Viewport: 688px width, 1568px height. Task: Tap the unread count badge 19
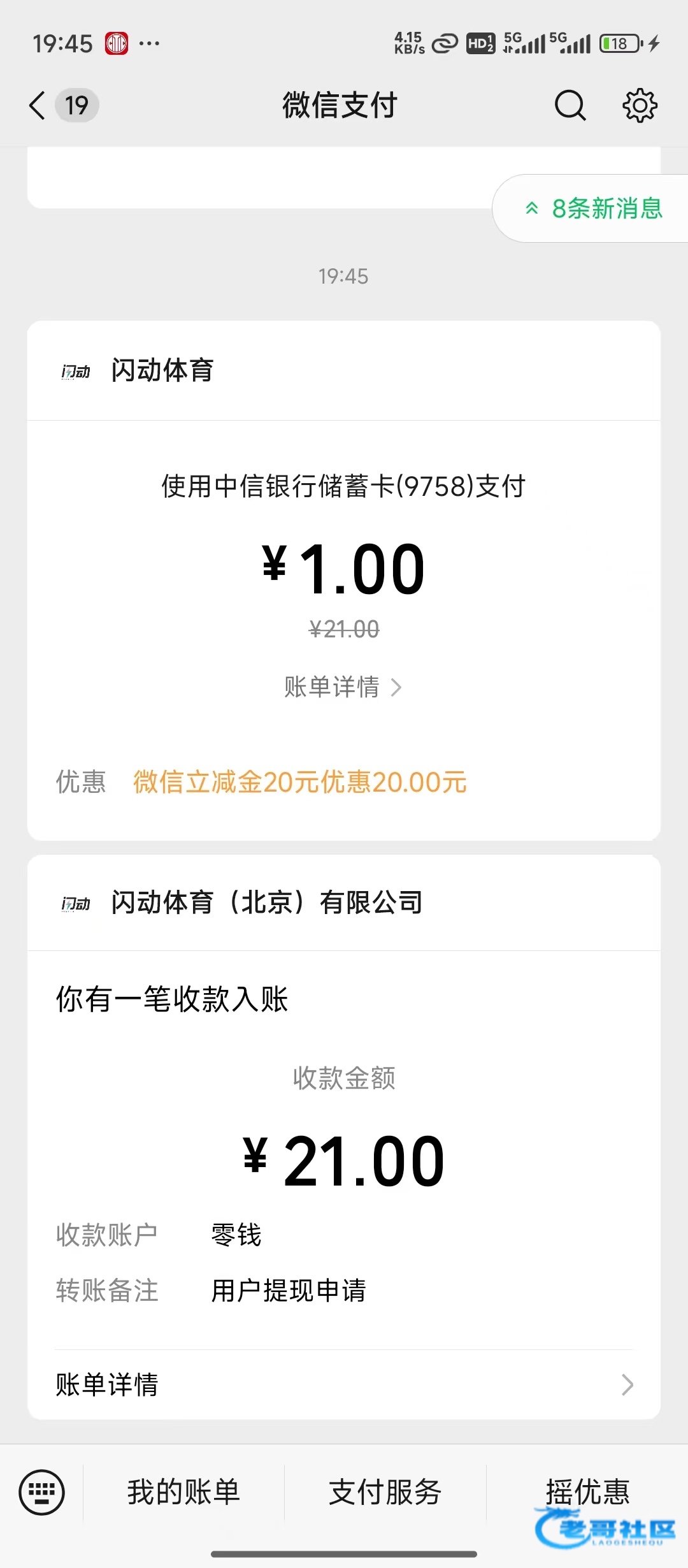(77, 105)
